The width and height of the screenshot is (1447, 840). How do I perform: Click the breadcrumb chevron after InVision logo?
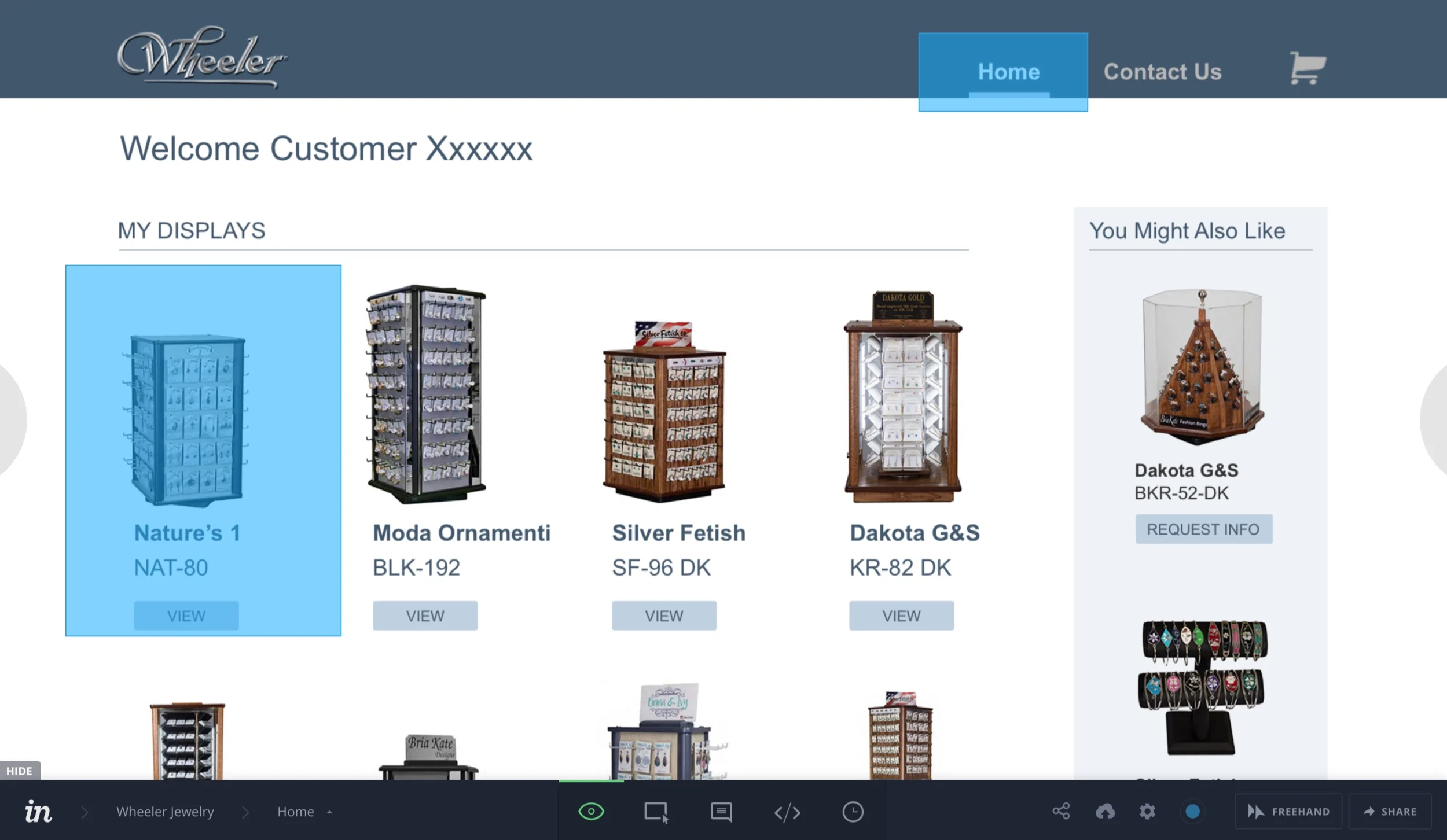tap(85, 812)
